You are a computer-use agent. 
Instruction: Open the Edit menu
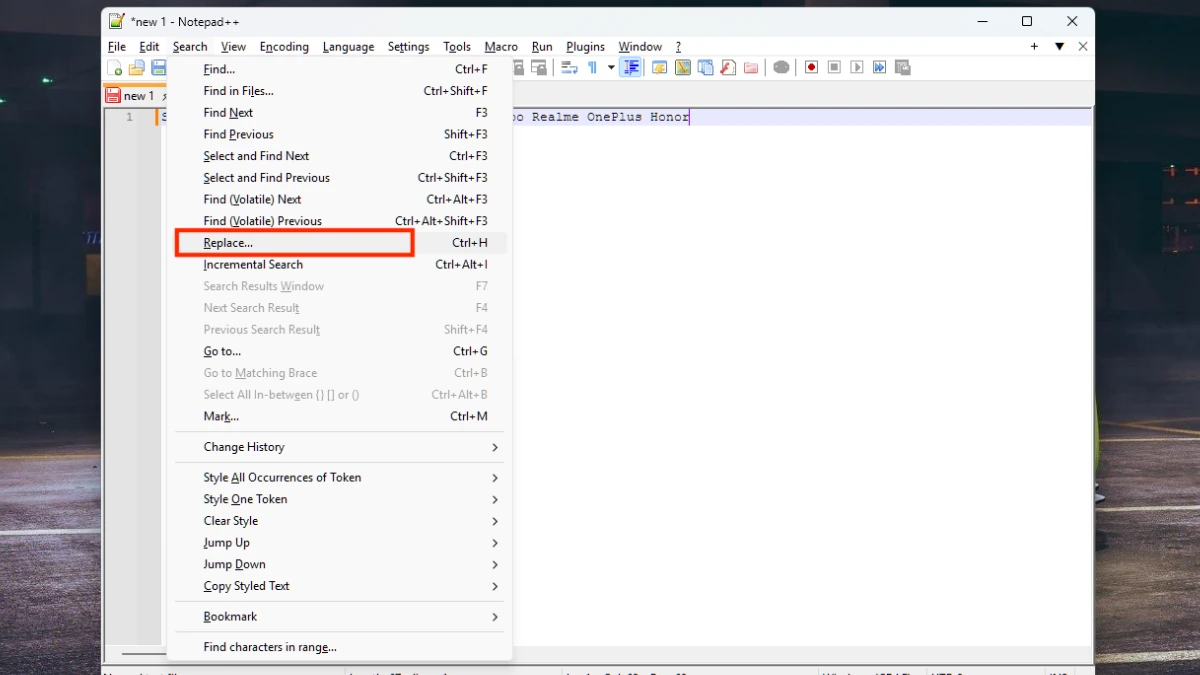[x=149, y=46]
